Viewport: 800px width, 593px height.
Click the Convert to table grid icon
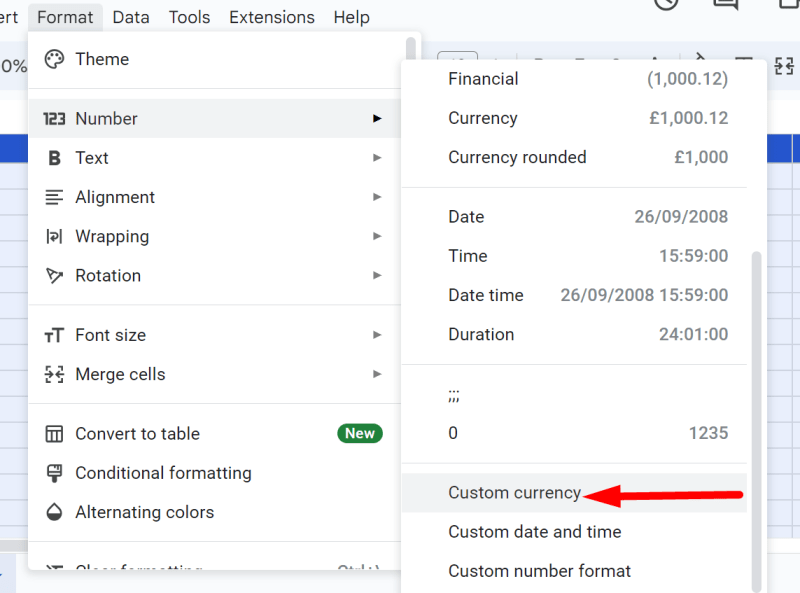tap(55, 433)
